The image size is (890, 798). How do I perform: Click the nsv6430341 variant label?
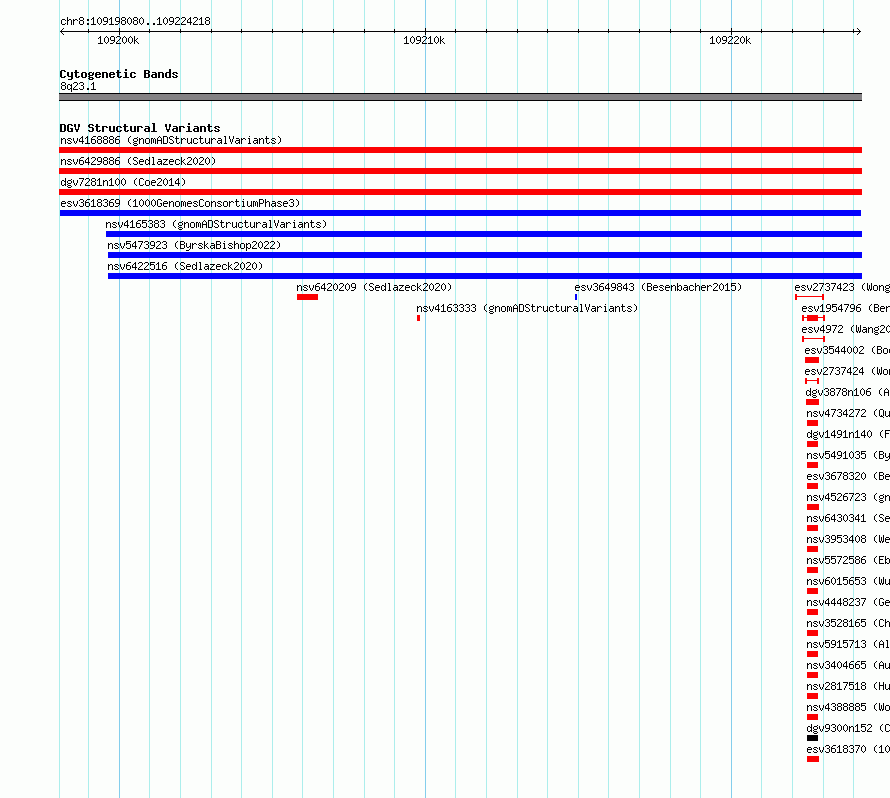coord(848,518)
